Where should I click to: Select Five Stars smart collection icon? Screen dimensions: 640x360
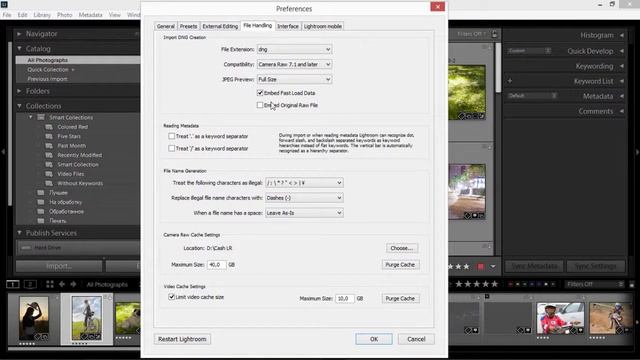pyautogui.click(x=49, y=136)
